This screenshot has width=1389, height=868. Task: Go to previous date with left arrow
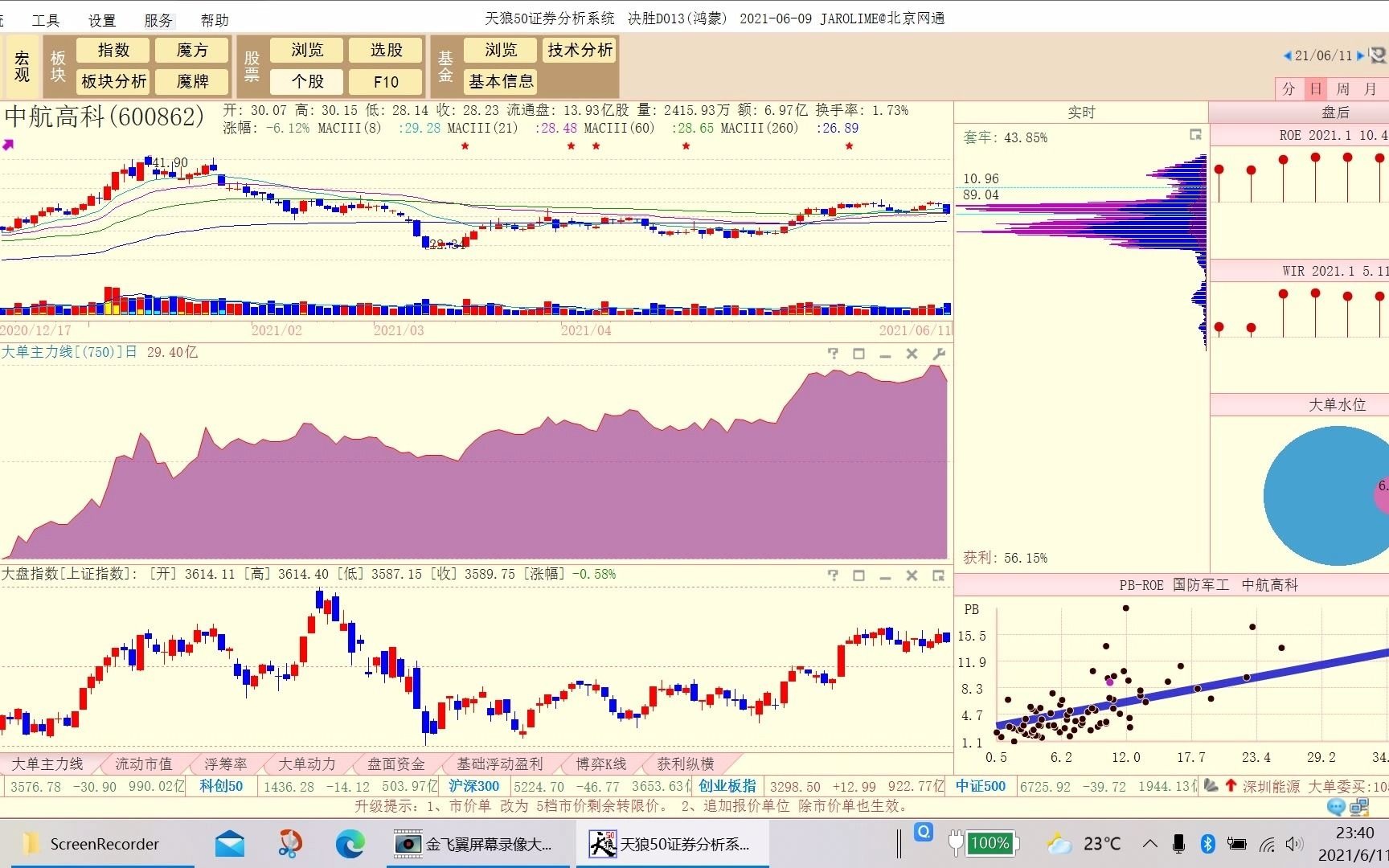coord(1287,55)
